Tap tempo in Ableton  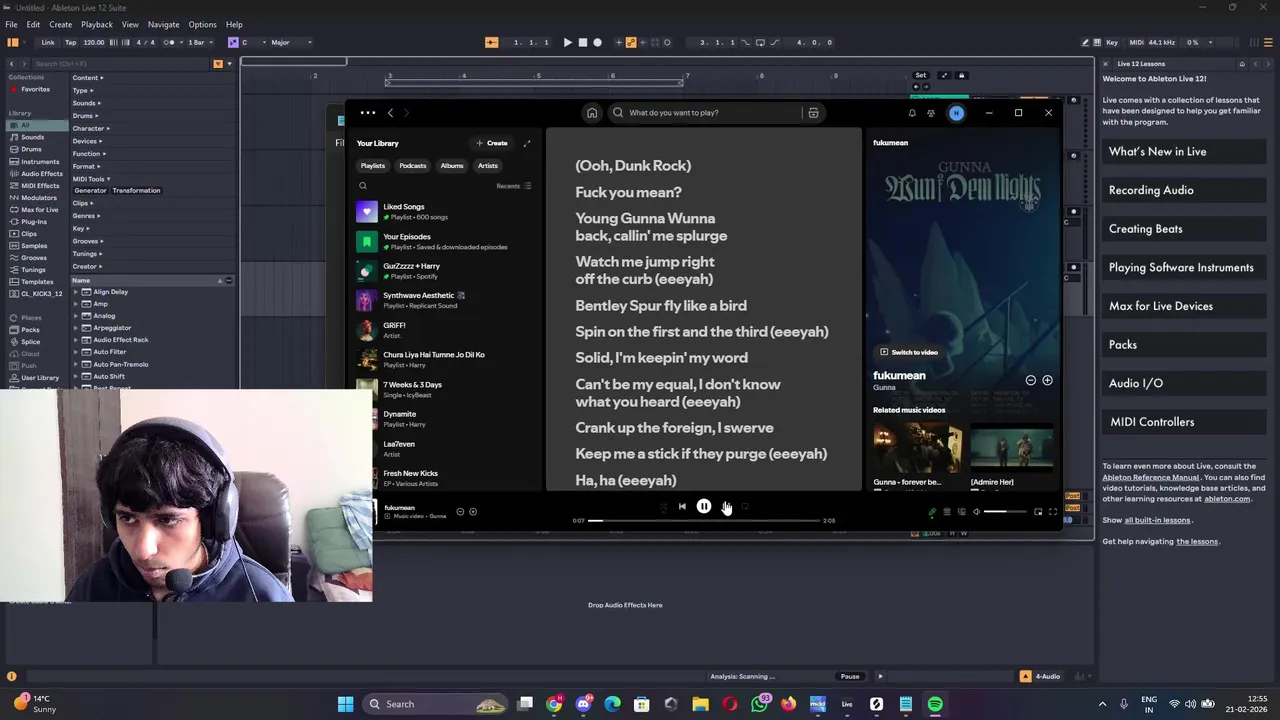pos(70,42)
